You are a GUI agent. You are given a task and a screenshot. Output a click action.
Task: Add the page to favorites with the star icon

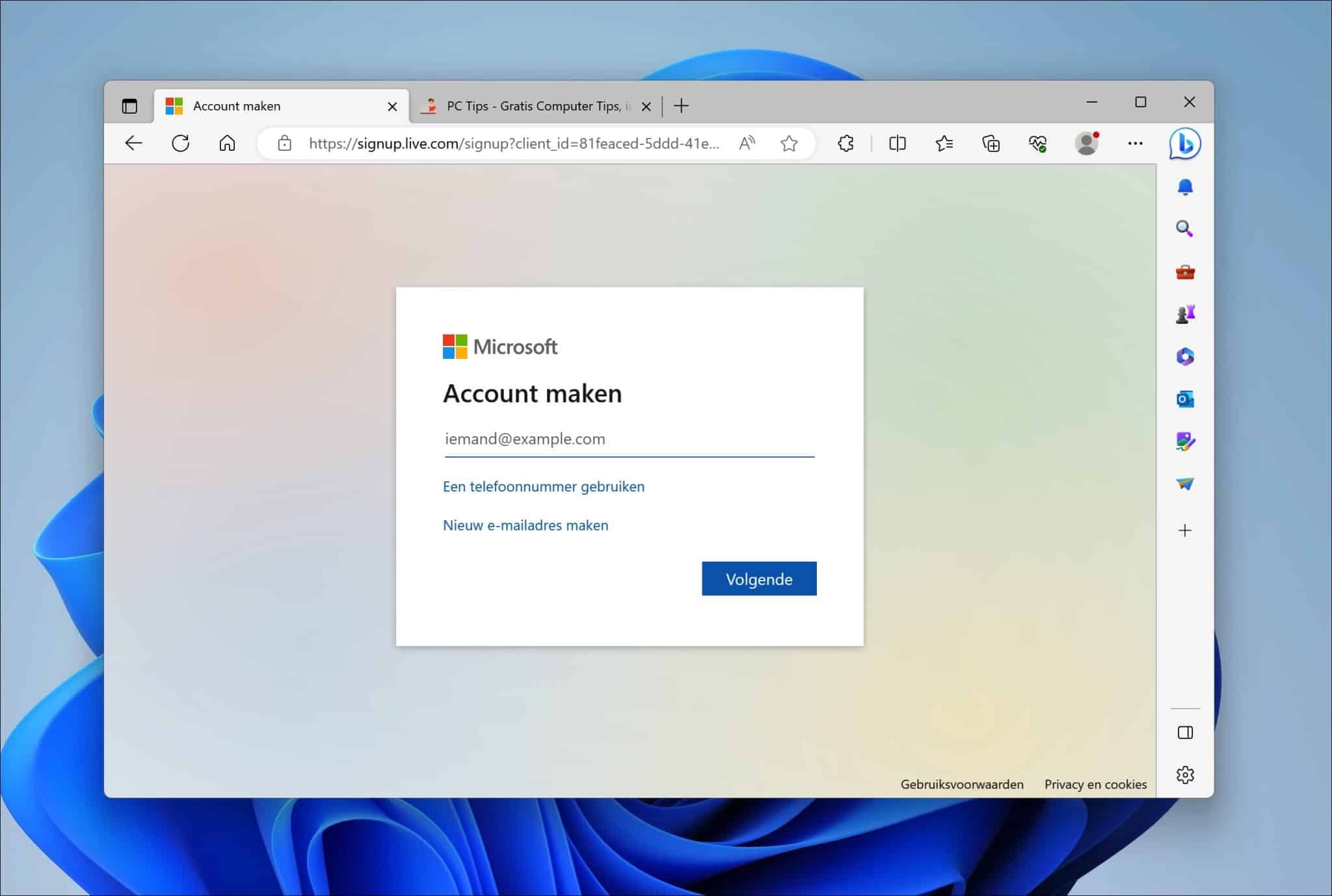tap(789, 143)
